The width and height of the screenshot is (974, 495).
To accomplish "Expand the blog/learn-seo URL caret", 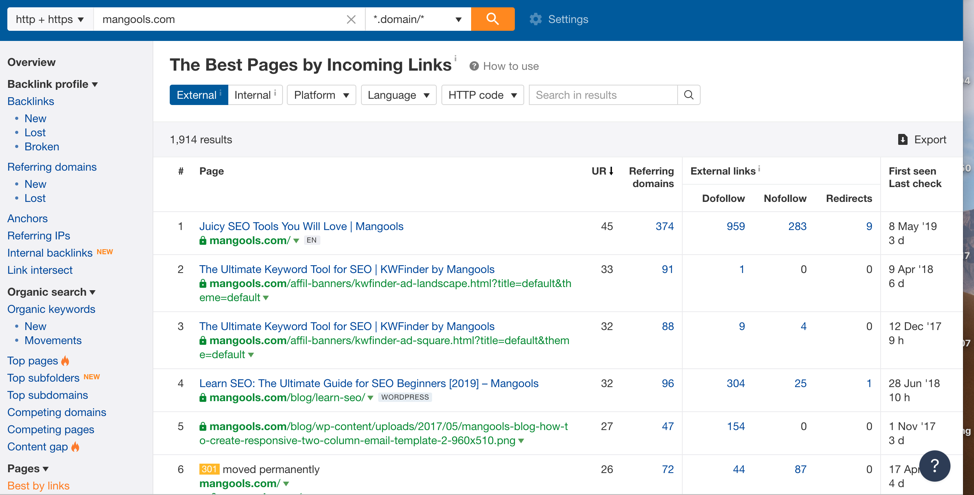I will (x=370, y=398).
